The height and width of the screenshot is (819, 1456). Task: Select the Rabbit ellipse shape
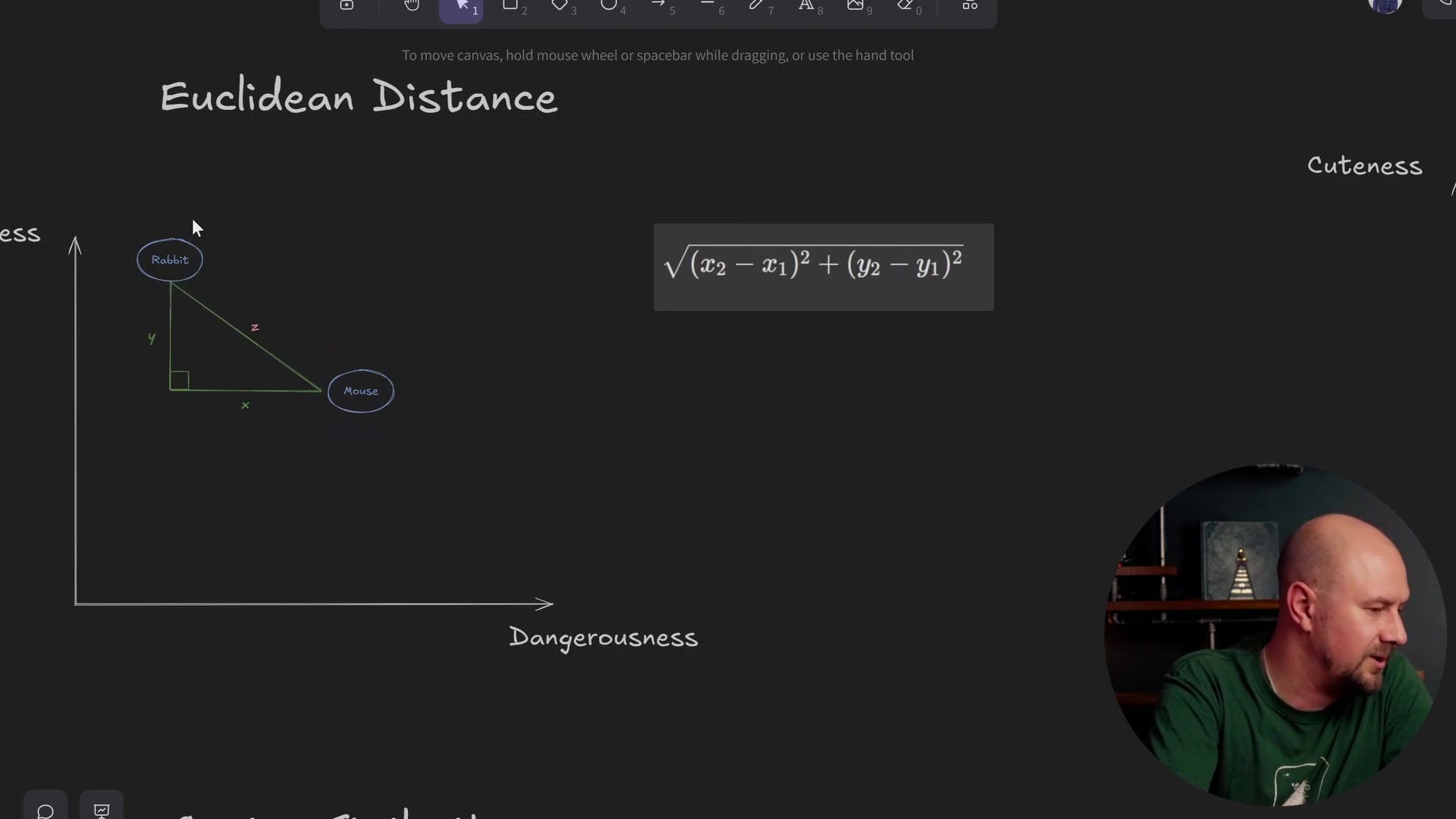click(x=169, y=259)
